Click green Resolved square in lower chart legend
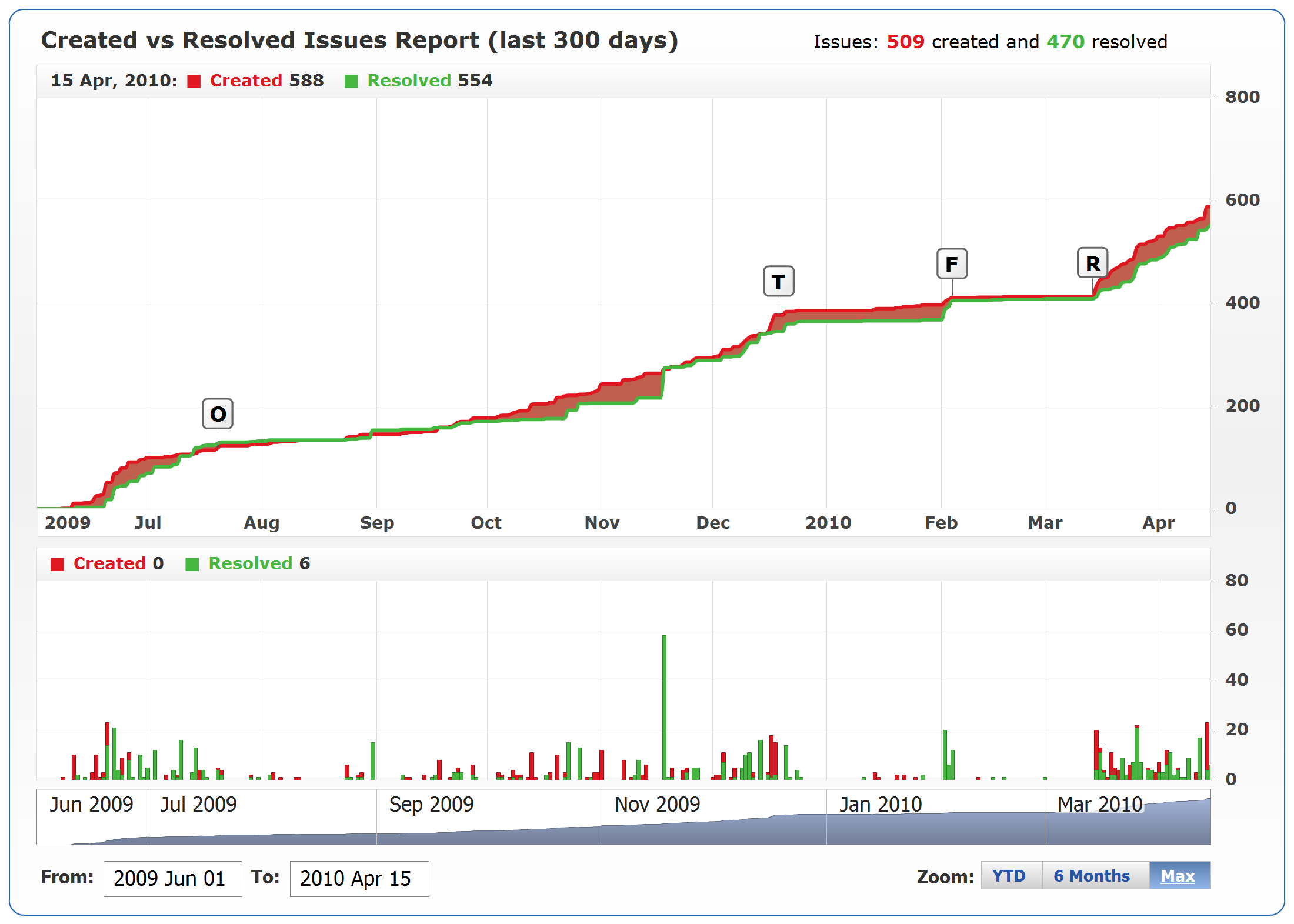1294x924 pixels. tap(192, 564)
